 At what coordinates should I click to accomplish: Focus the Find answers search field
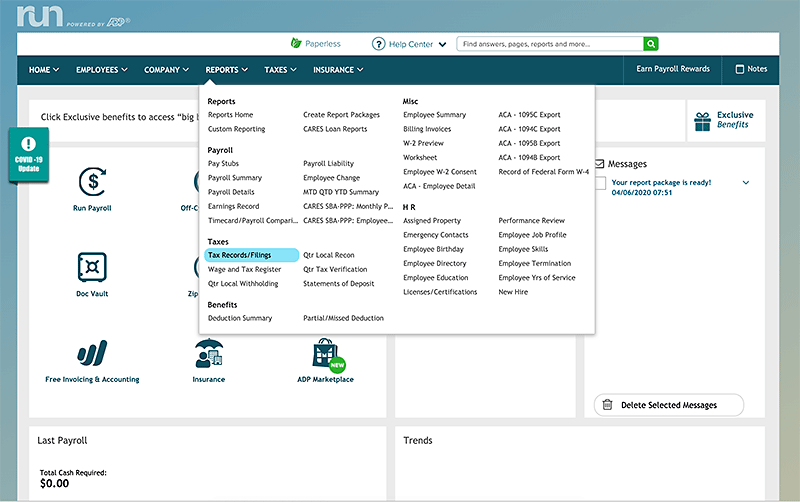550,44
